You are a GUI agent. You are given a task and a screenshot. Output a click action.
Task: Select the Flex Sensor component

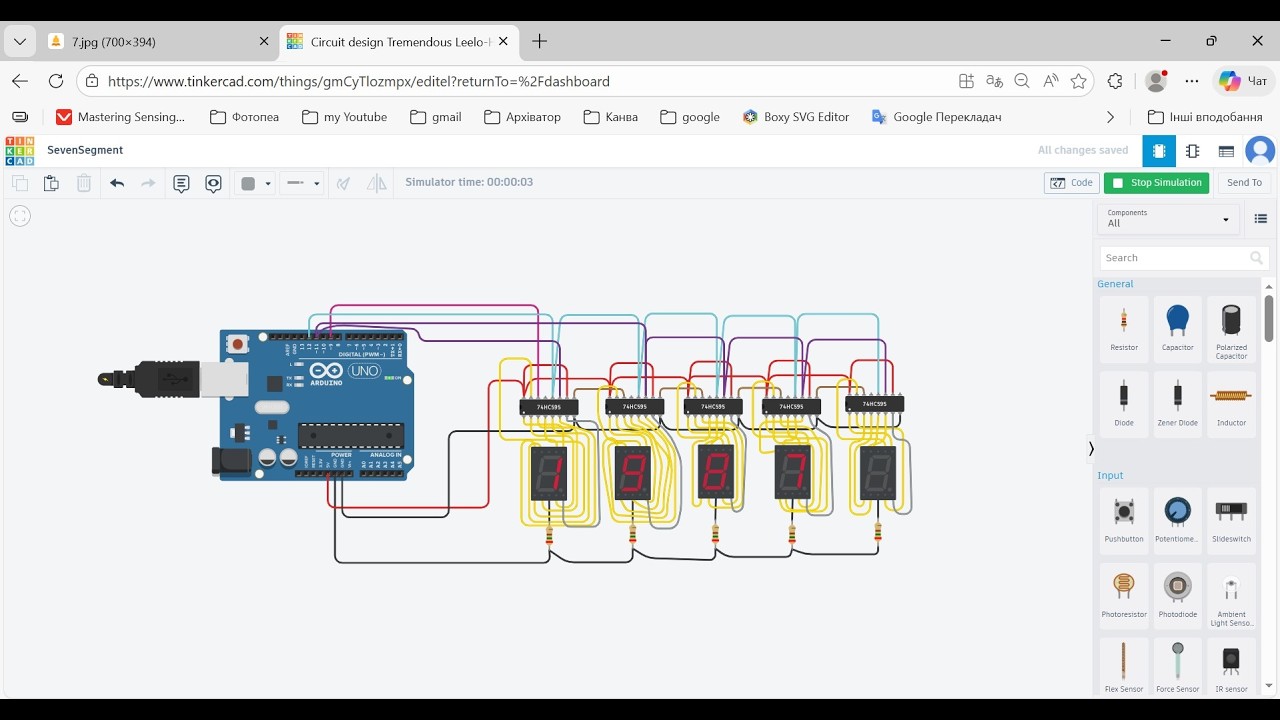click(x=1124, y=666)
